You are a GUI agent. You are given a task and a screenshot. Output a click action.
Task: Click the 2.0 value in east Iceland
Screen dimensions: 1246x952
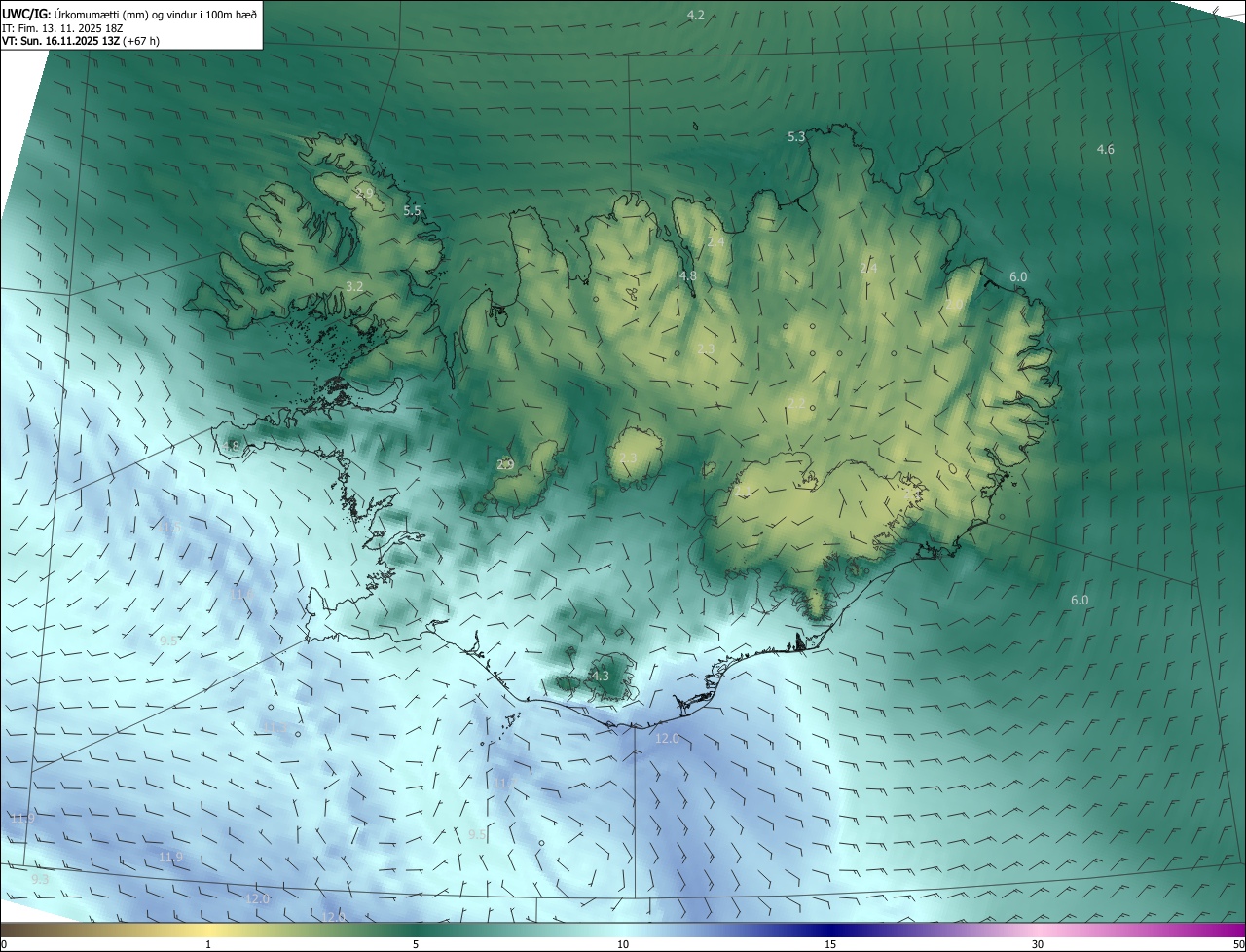coord(955,305)
